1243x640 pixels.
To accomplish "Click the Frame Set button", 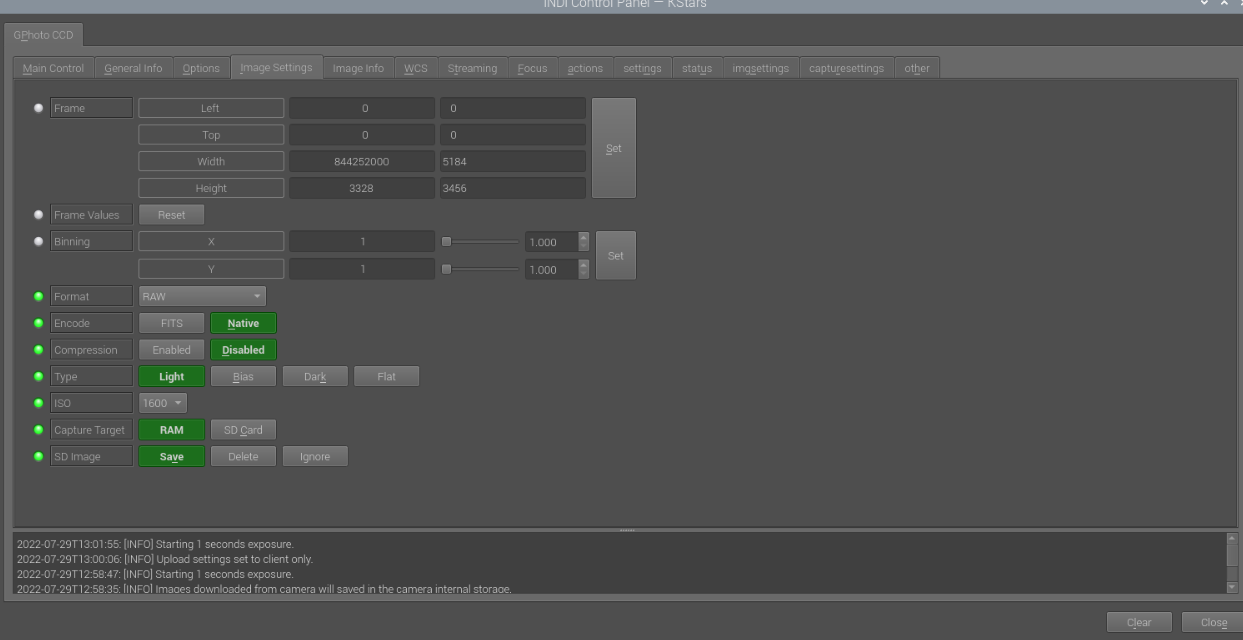I will click(x=614, y=148).
